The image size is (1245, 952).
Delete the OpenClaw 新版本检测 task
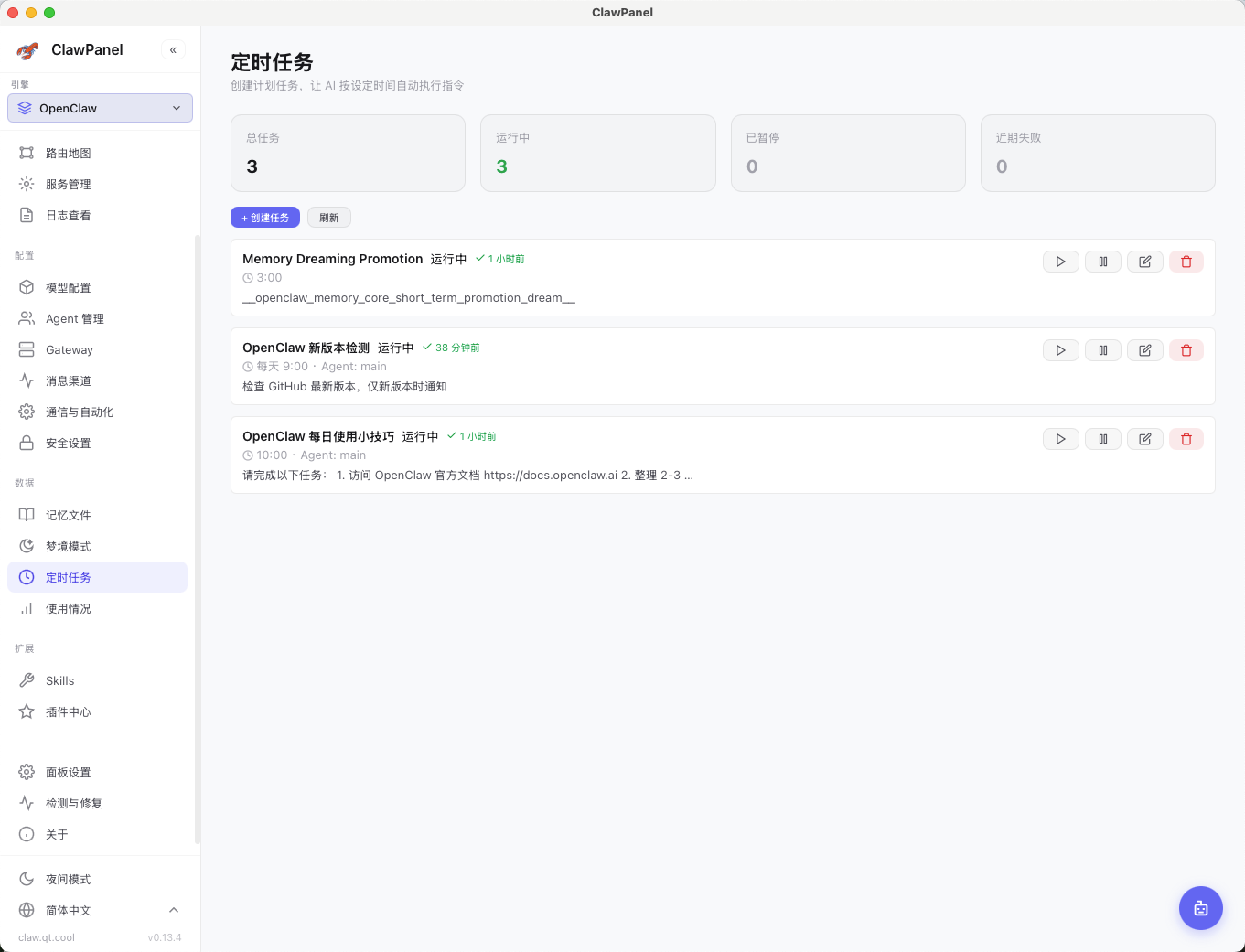(1186, 350)
